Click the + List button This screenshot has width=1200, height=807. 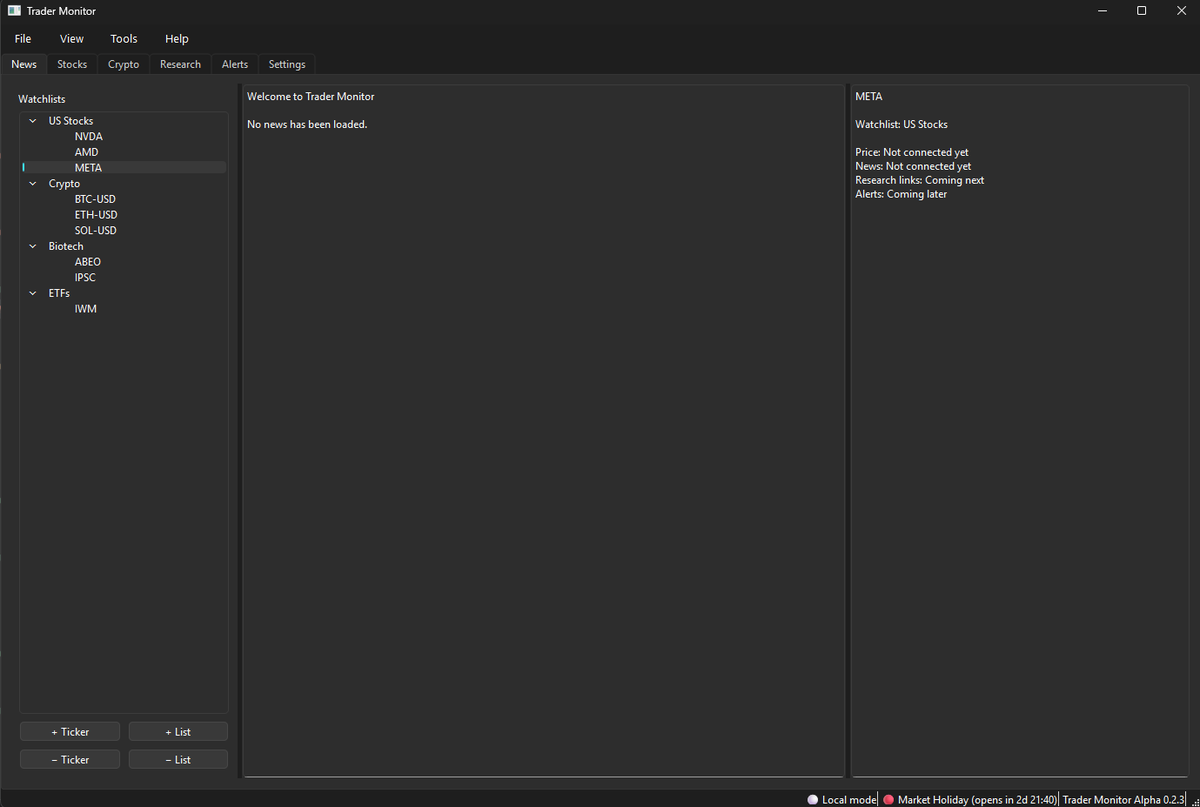178,732
